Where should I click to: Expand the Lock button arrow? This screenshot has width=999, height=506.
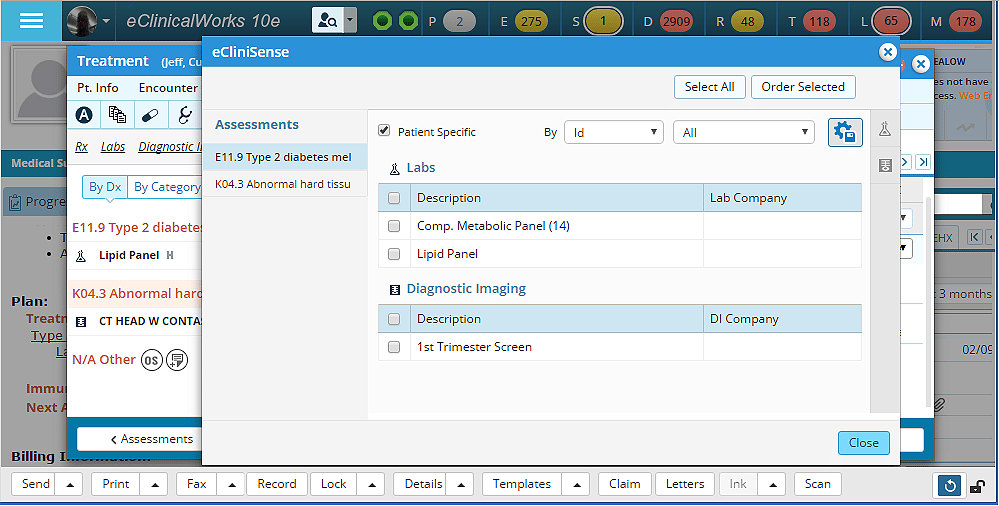click(371, 484)
